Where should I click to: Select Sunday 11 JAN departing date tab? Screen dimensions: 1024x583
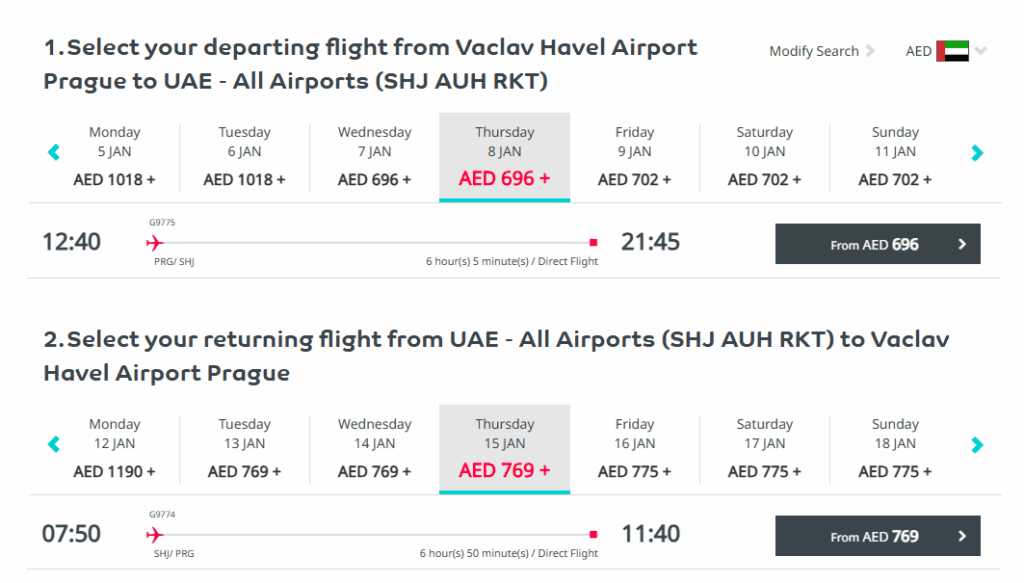point(895,156)
